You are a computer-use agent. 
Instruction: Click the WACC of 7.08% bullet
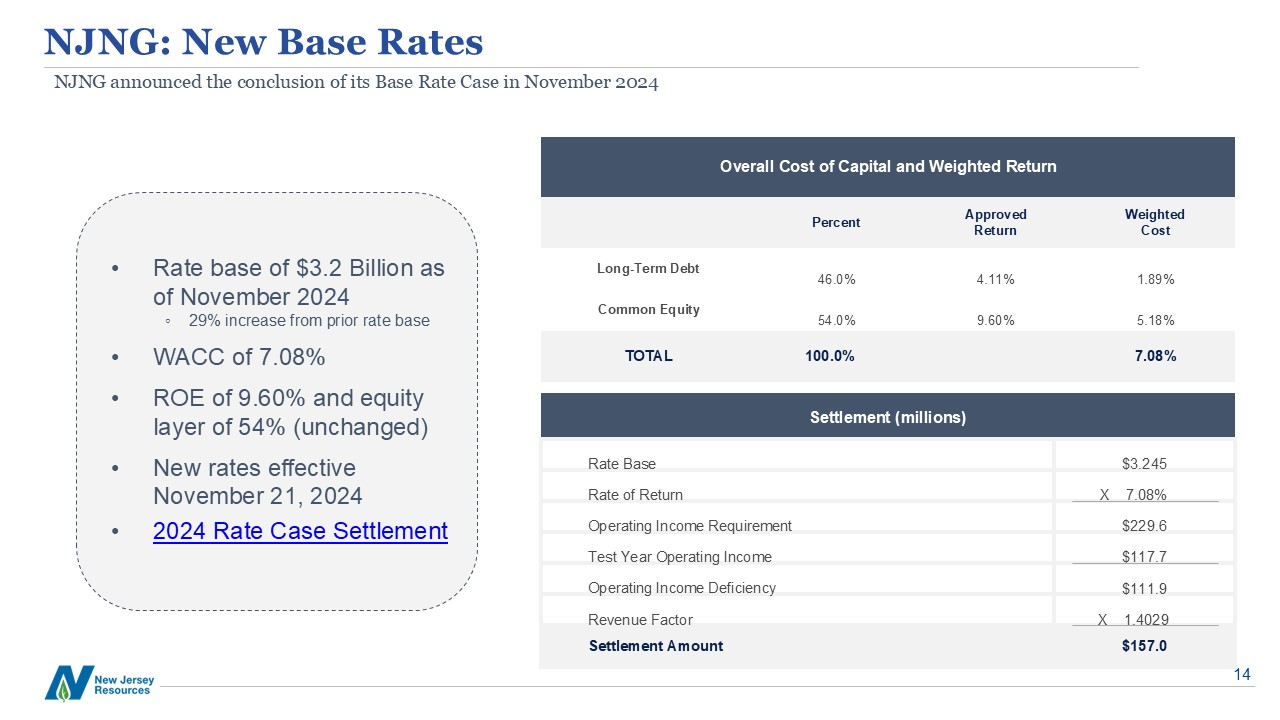point(238,357)
